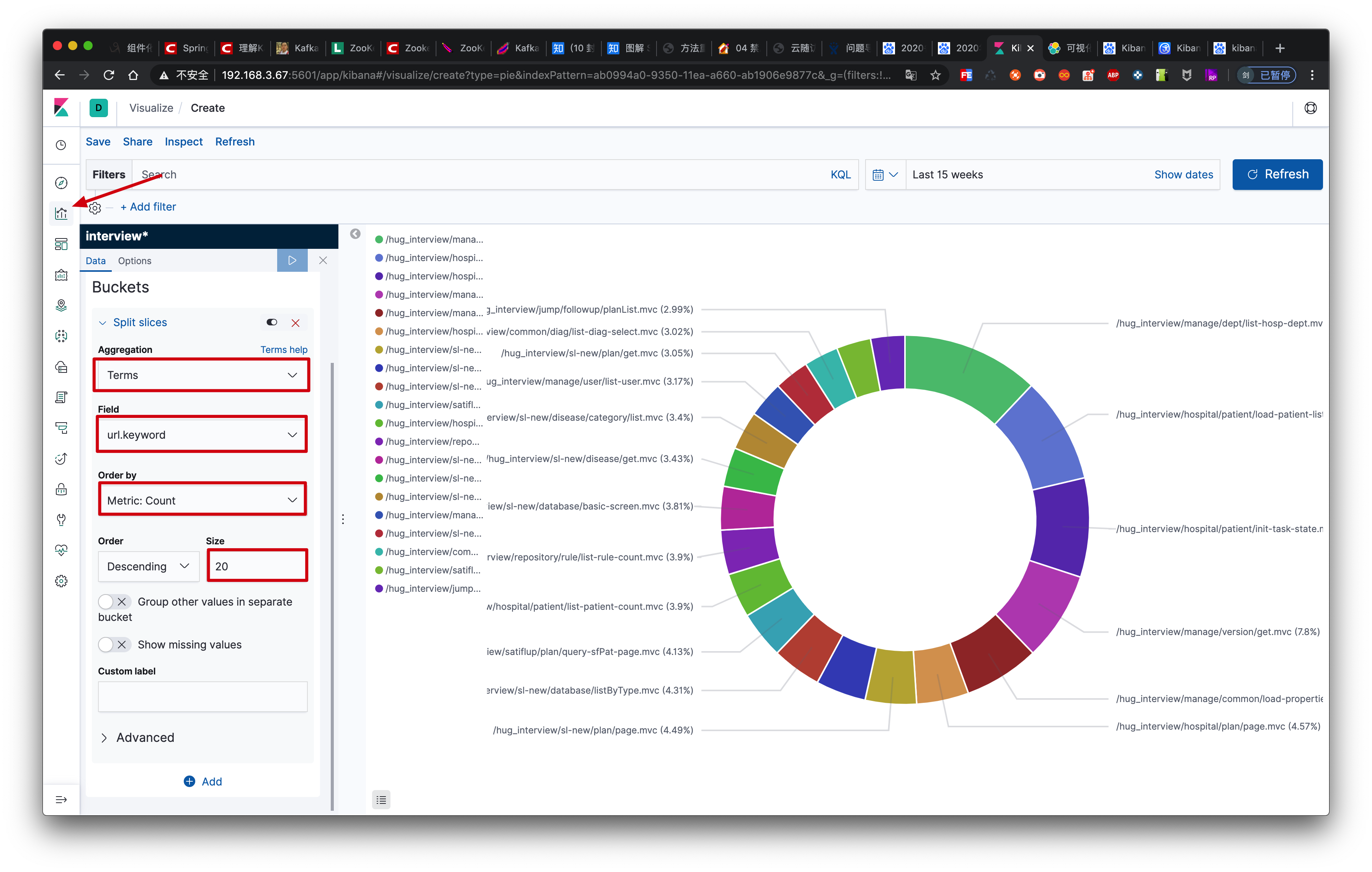Remove the Split slices bucket

click(x=296, y=323)
